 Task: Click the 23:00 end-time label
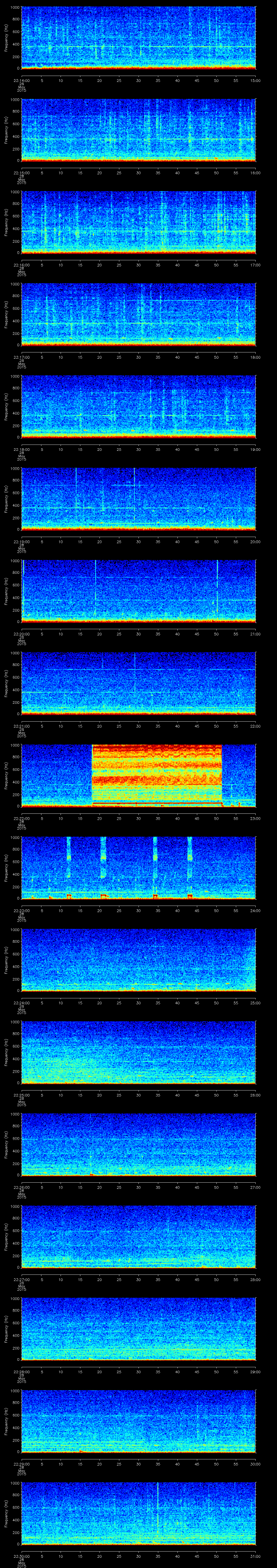click(256, 818)
